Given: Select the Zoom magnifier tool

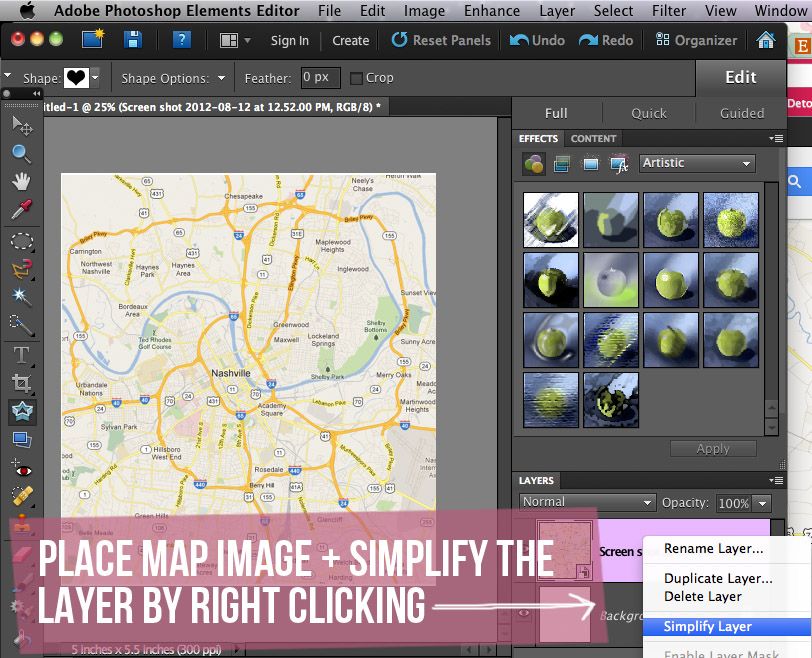Looking at the screenshot, I should (x=21, y=153).
